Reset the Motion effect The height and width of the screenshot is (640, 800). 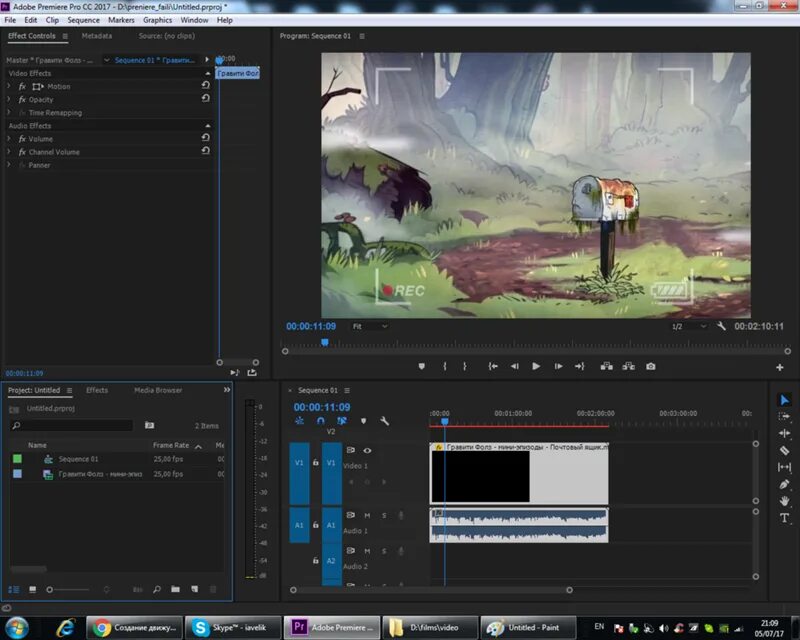coord(205,85)
